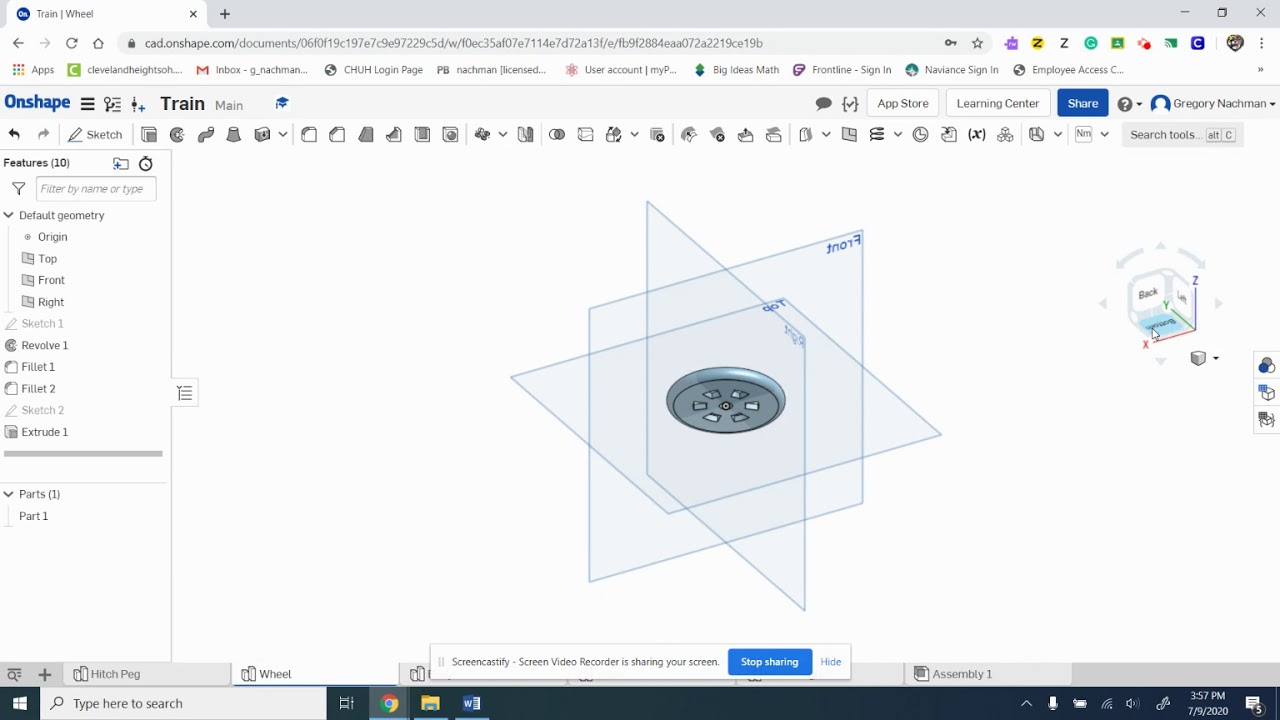Hide the Screencastify sharing notice
Screen dimensions: 1280x720
(x=831, y=662)
